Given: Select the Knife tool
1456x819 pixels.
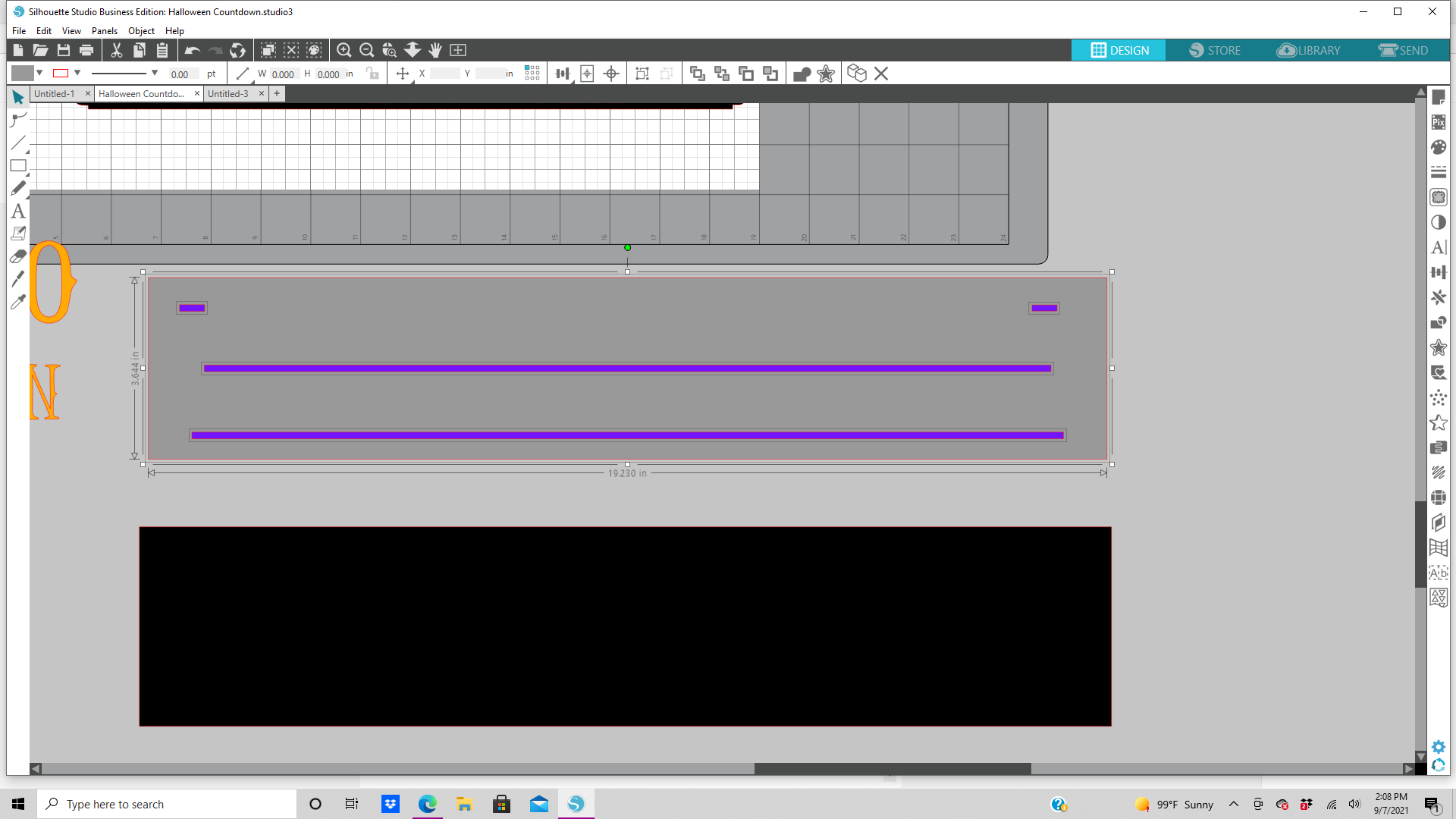Looking at the screenshot, I should (x=18, y=279).
